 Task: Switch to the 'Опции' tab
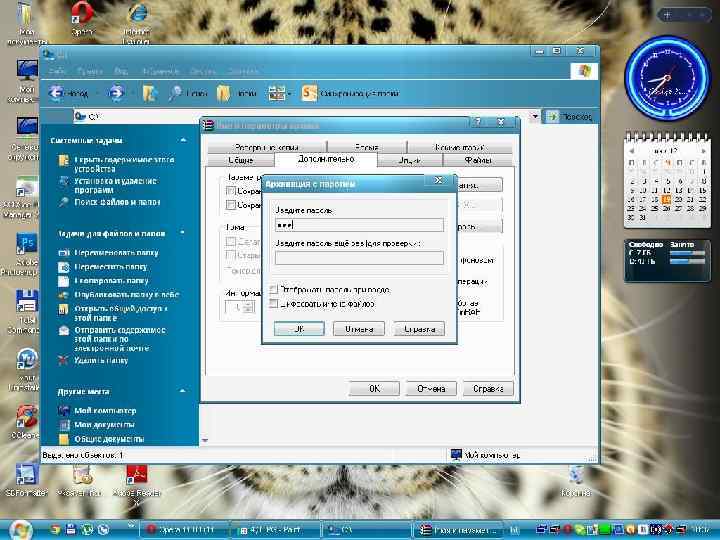pos(410,160)
